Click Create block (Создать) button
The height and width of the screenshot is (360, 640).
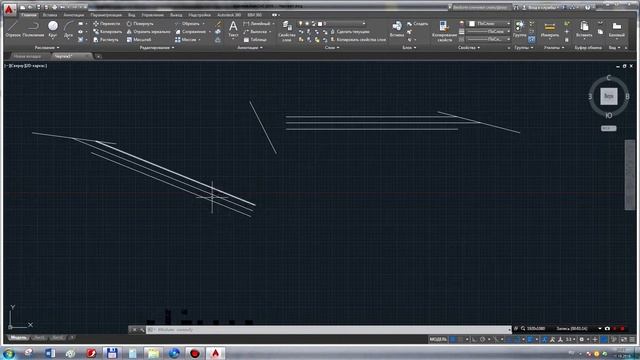(418, 24)
